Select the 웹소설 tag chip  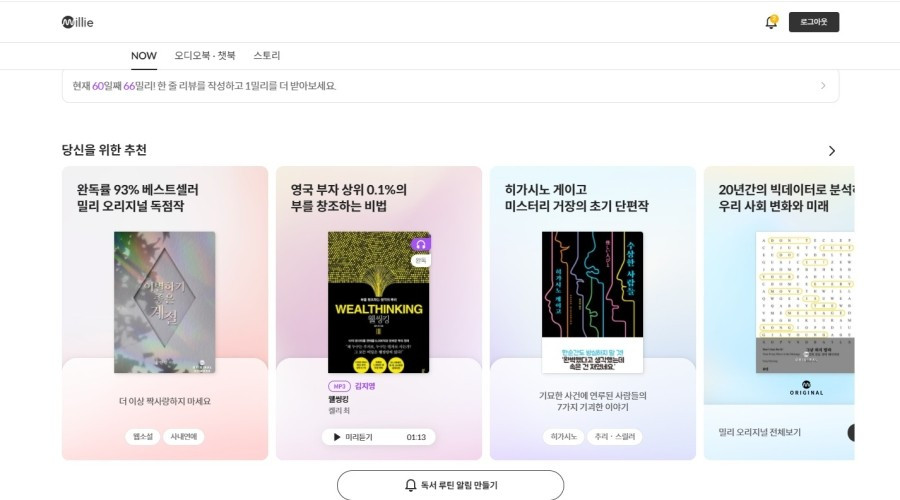142,437
